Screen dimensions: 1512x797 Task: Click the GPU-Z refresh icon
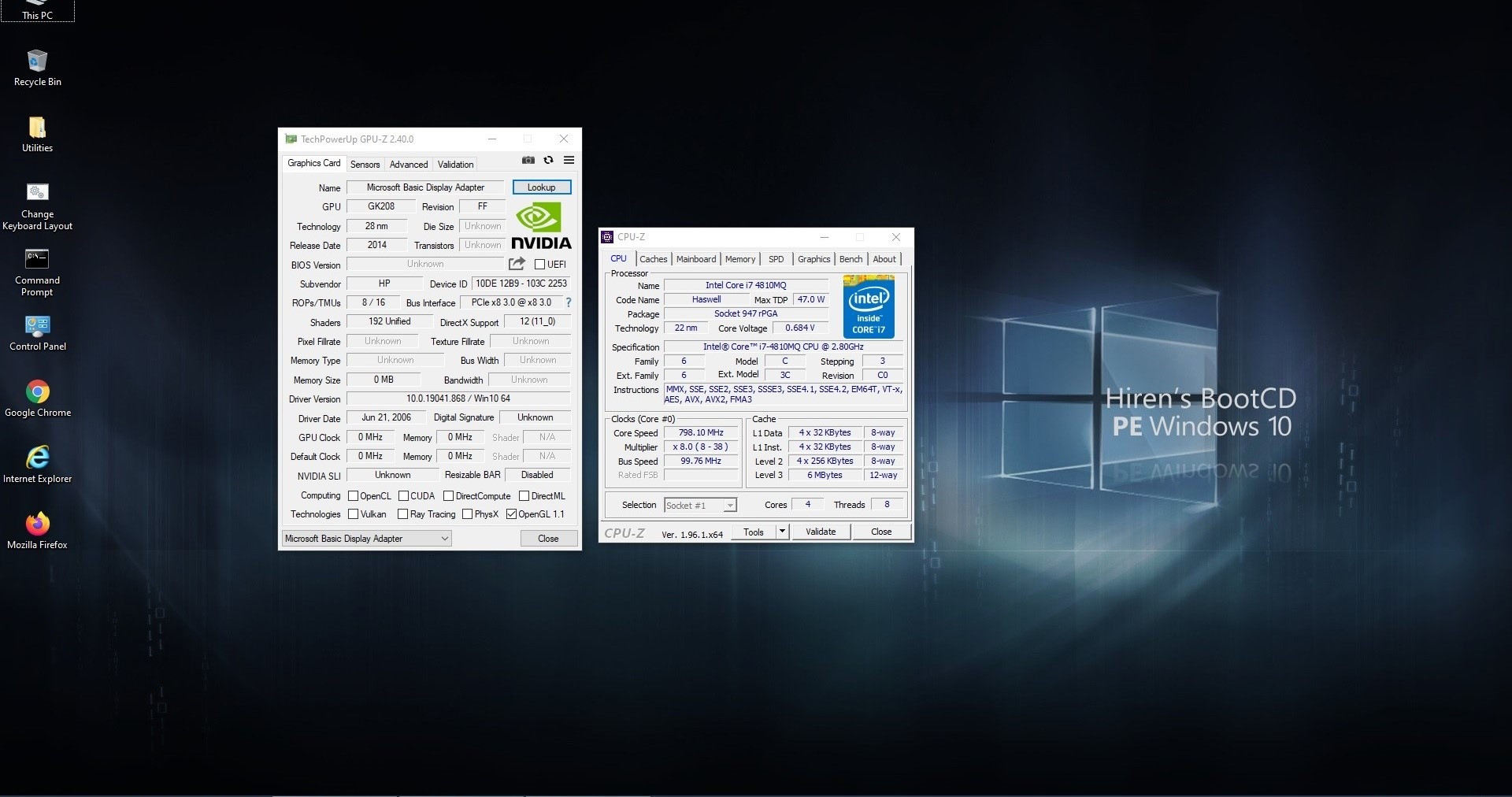tap(548, 160)
